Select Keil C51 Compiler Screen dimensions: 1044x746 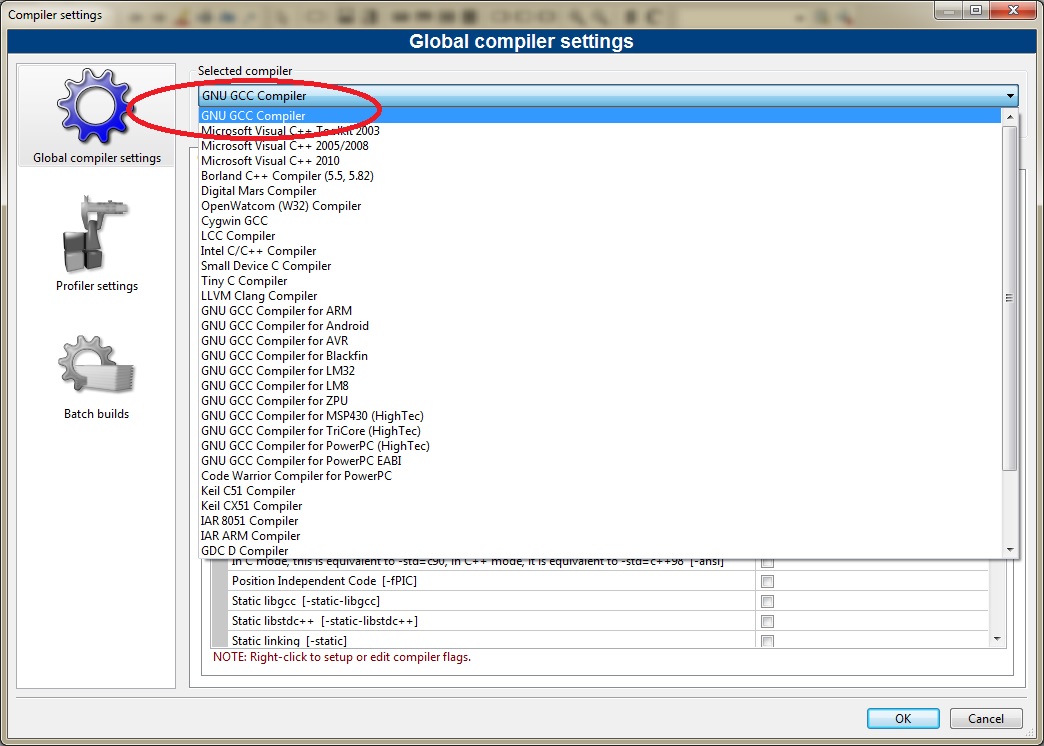pos(600,490)
